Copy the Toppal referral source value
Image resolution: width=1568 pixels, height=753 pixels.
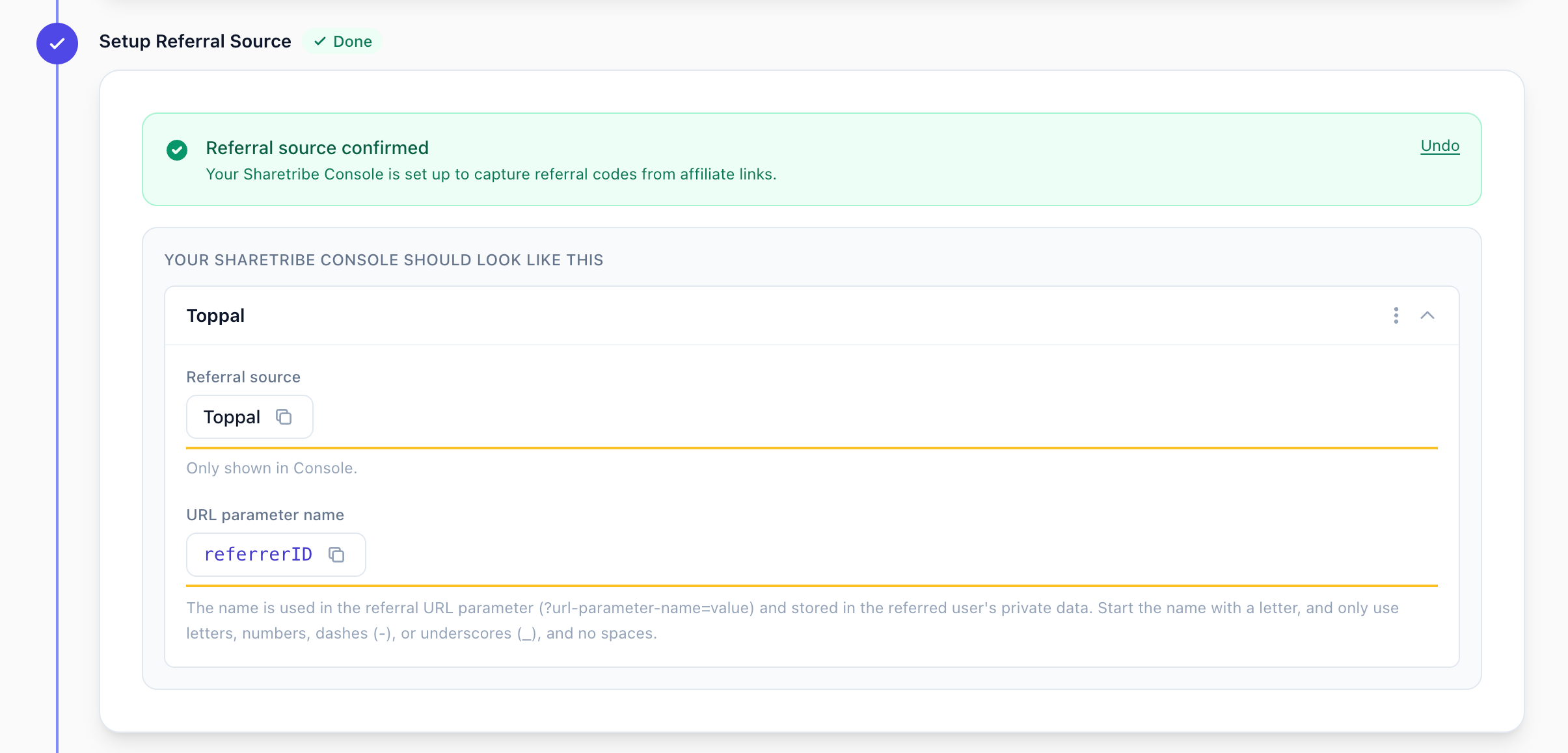tap(284, 417)
